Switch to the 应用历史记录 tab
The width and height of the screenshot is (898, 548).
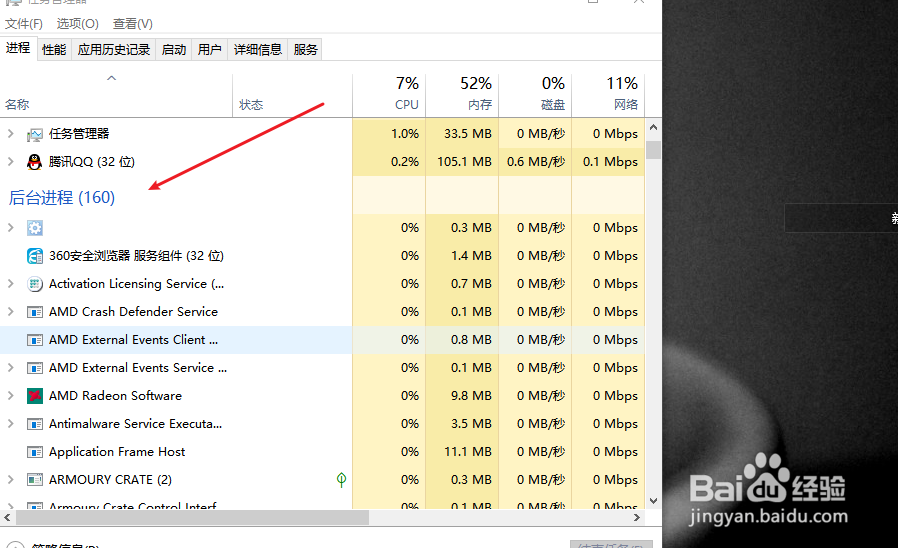[114, 50]
